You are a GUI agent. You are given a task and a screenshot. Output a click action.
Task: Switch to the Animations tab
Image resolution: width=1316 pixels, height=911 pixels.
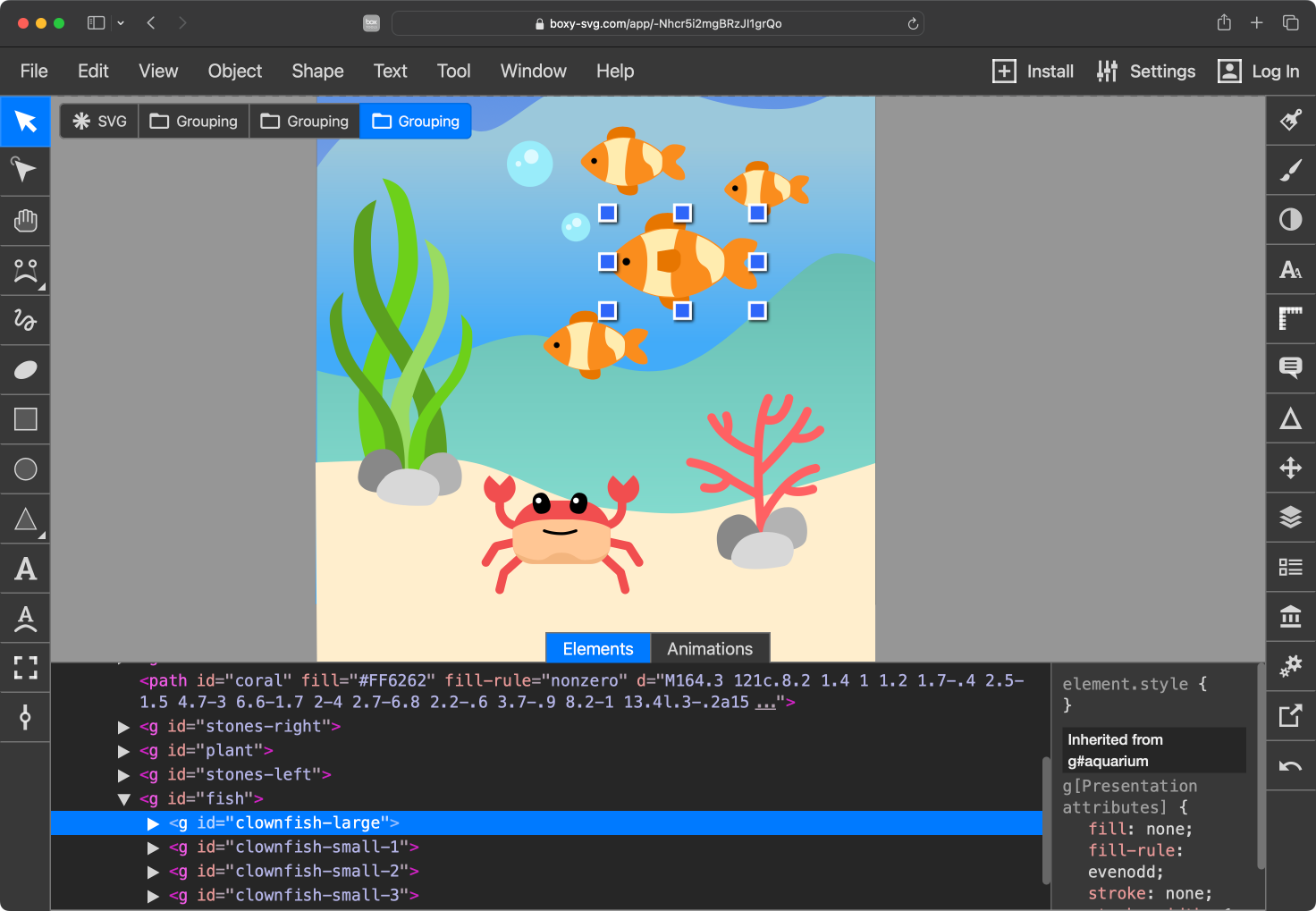point(710,649)
